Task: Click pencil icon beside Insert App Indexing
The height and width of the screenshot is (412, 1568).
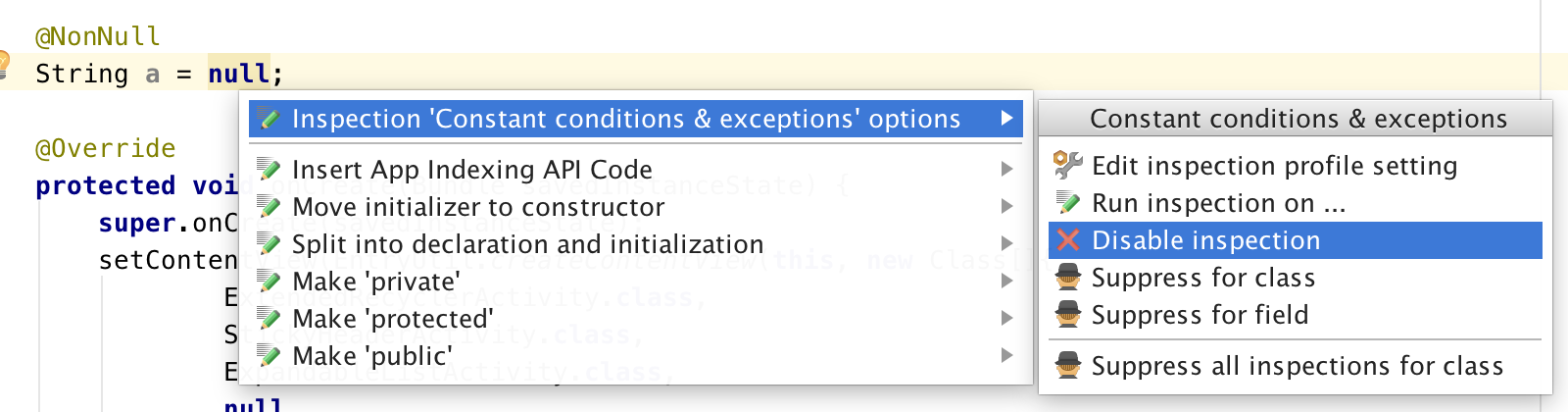Action: pyautogui.click(x=269, y=170)
